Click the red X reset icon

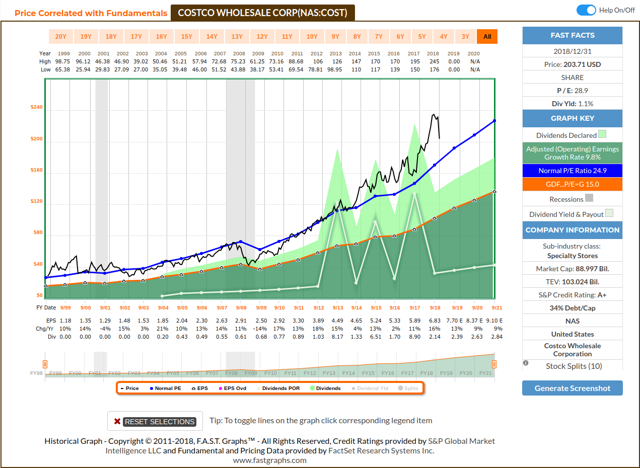tap(117, 421)
